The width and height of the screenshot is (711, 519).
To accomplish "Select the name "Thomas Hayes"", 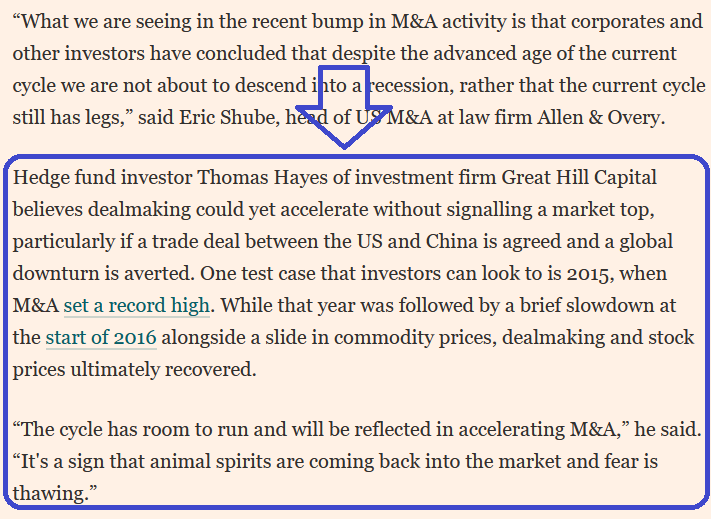I will click(x=253, y=178).
